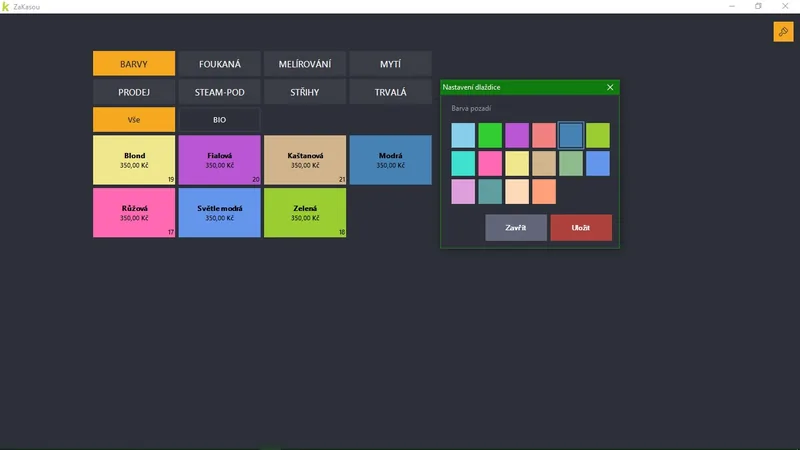Pick the salmon red swatch

coord(544,135)
